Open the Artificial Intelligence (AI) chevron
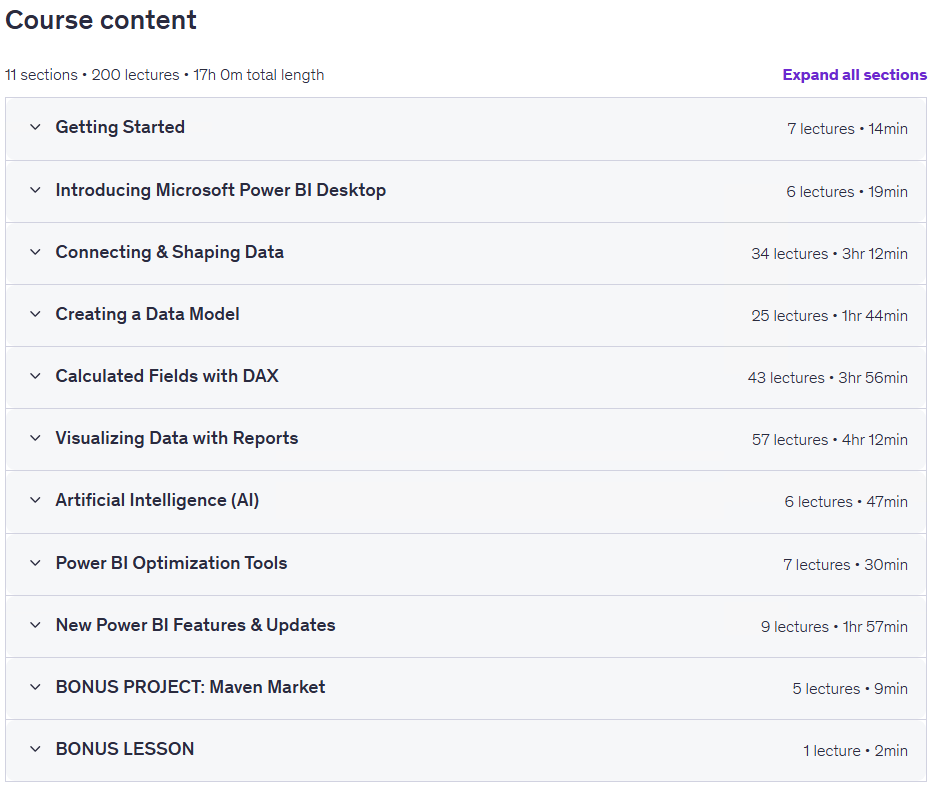 pyautogui.click(x=36, y=500)
